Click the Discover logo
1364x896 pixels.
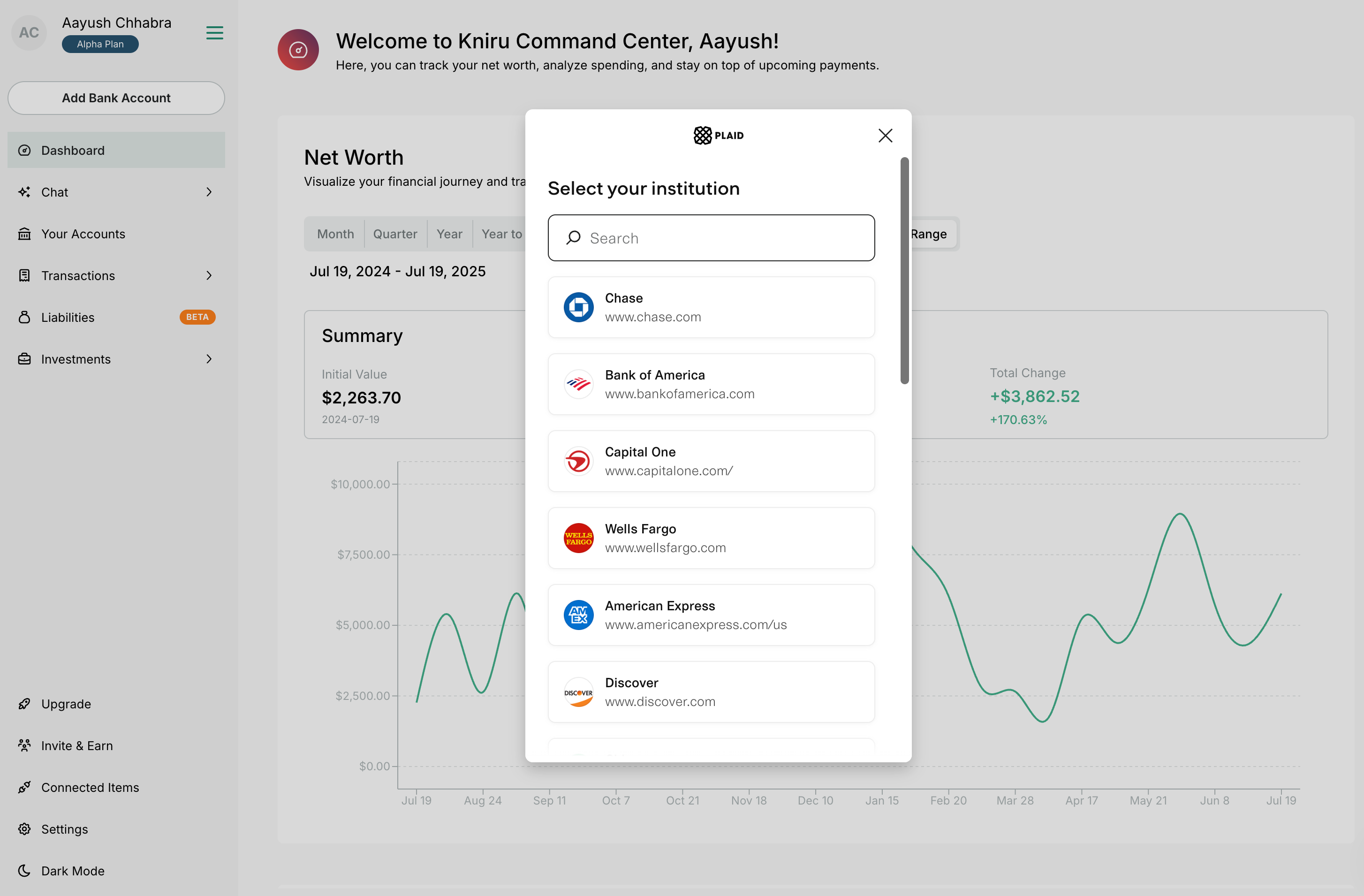(x=578, y=692)
